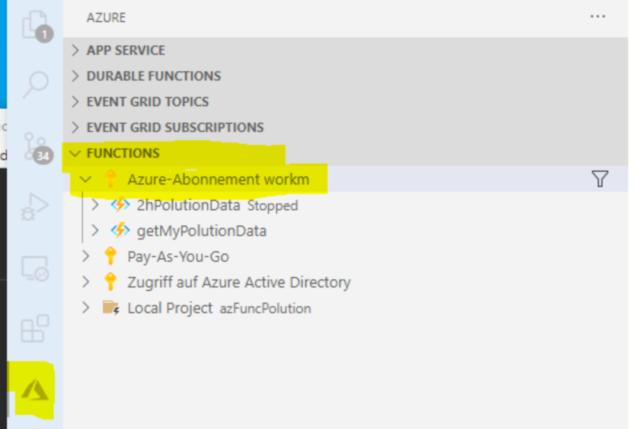The height and width of the screenshot is (429, 640).
Task: Expand the Event Grid Topics section
Action: (x=345, y=102)
